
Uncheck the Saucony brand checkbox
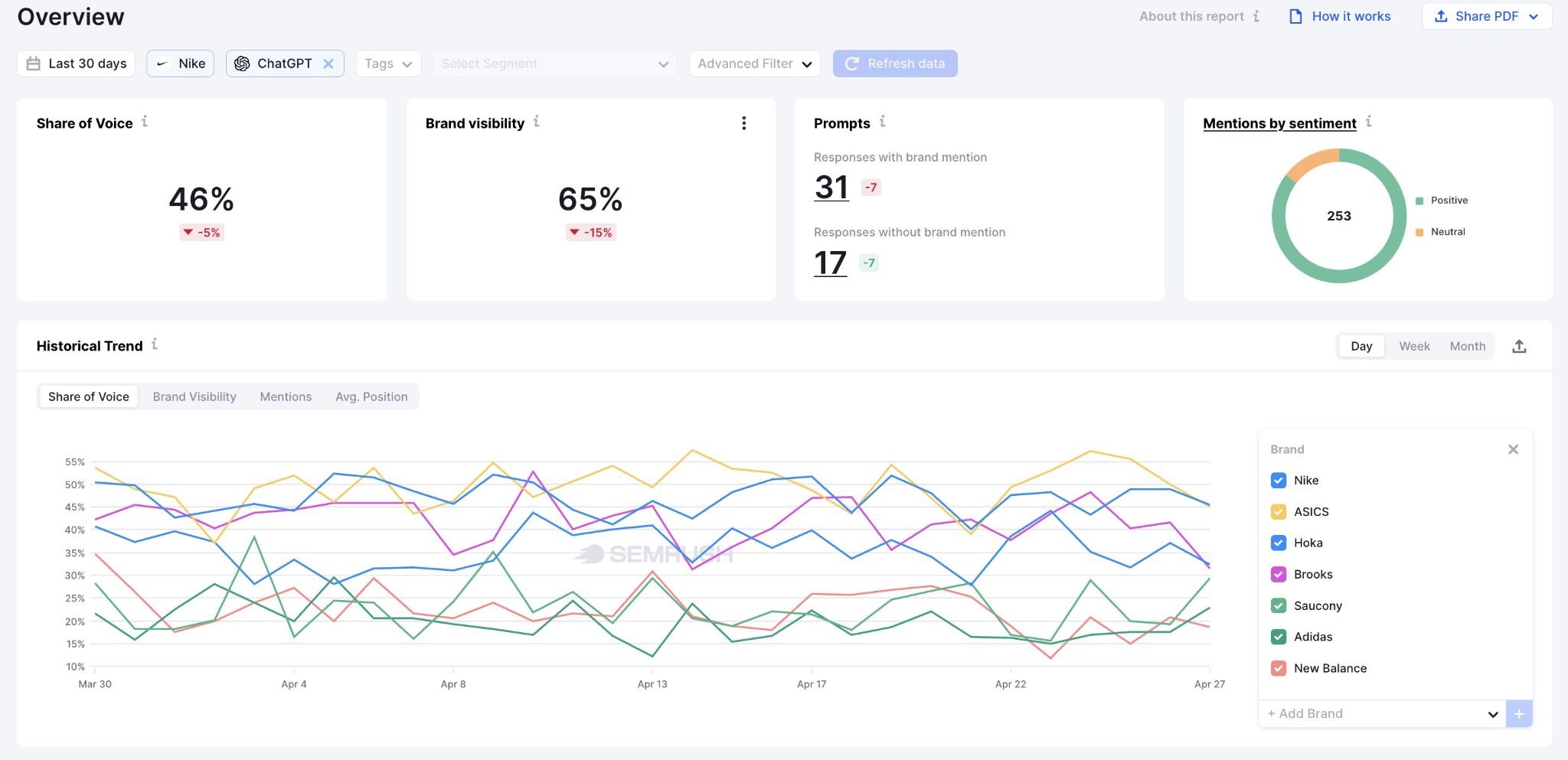(x=1279, y=606)
